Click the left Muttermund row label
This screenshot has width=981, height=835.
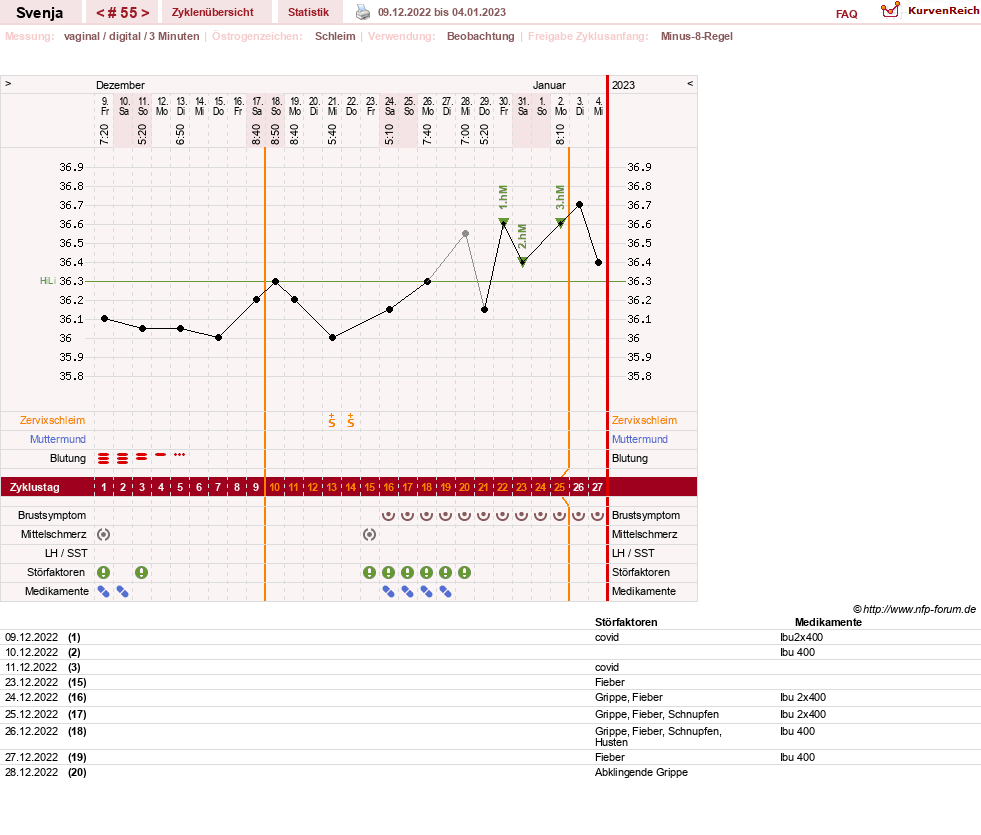tap(58, 439)
